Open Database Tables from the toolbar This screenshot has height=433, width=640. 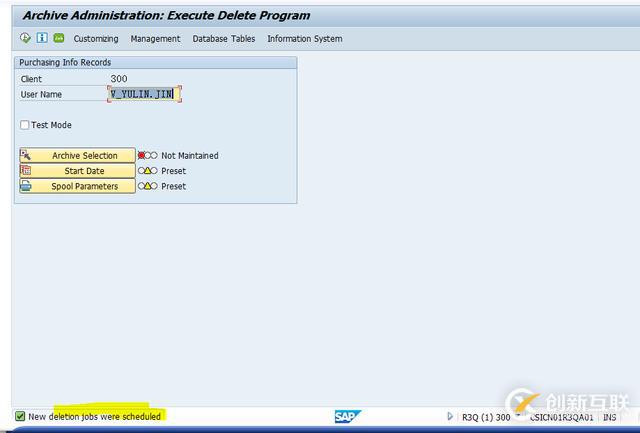pos(224,39)
